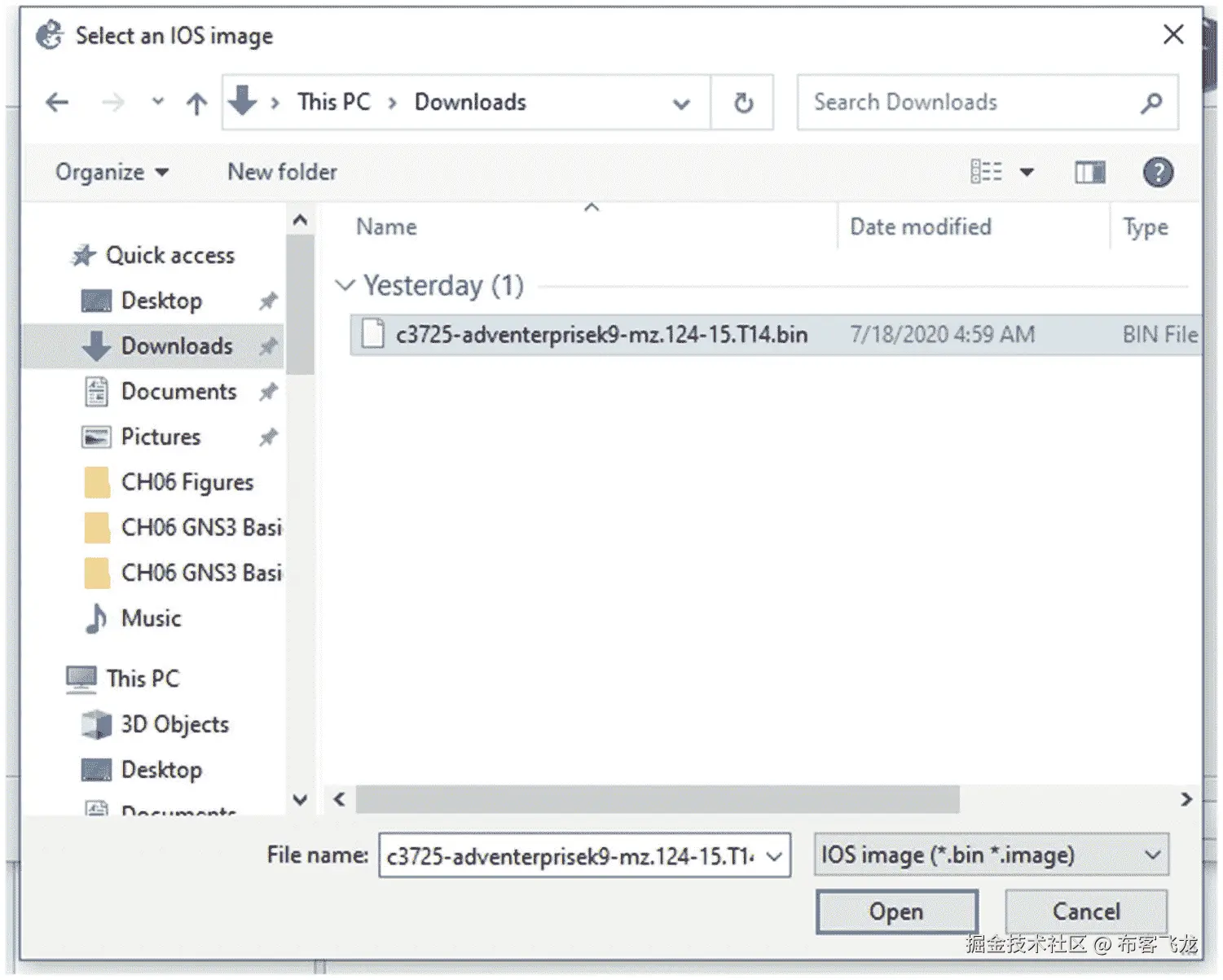Open Desktop under This PC
This screenshot has width=1223, height=980.
(161, 770)
